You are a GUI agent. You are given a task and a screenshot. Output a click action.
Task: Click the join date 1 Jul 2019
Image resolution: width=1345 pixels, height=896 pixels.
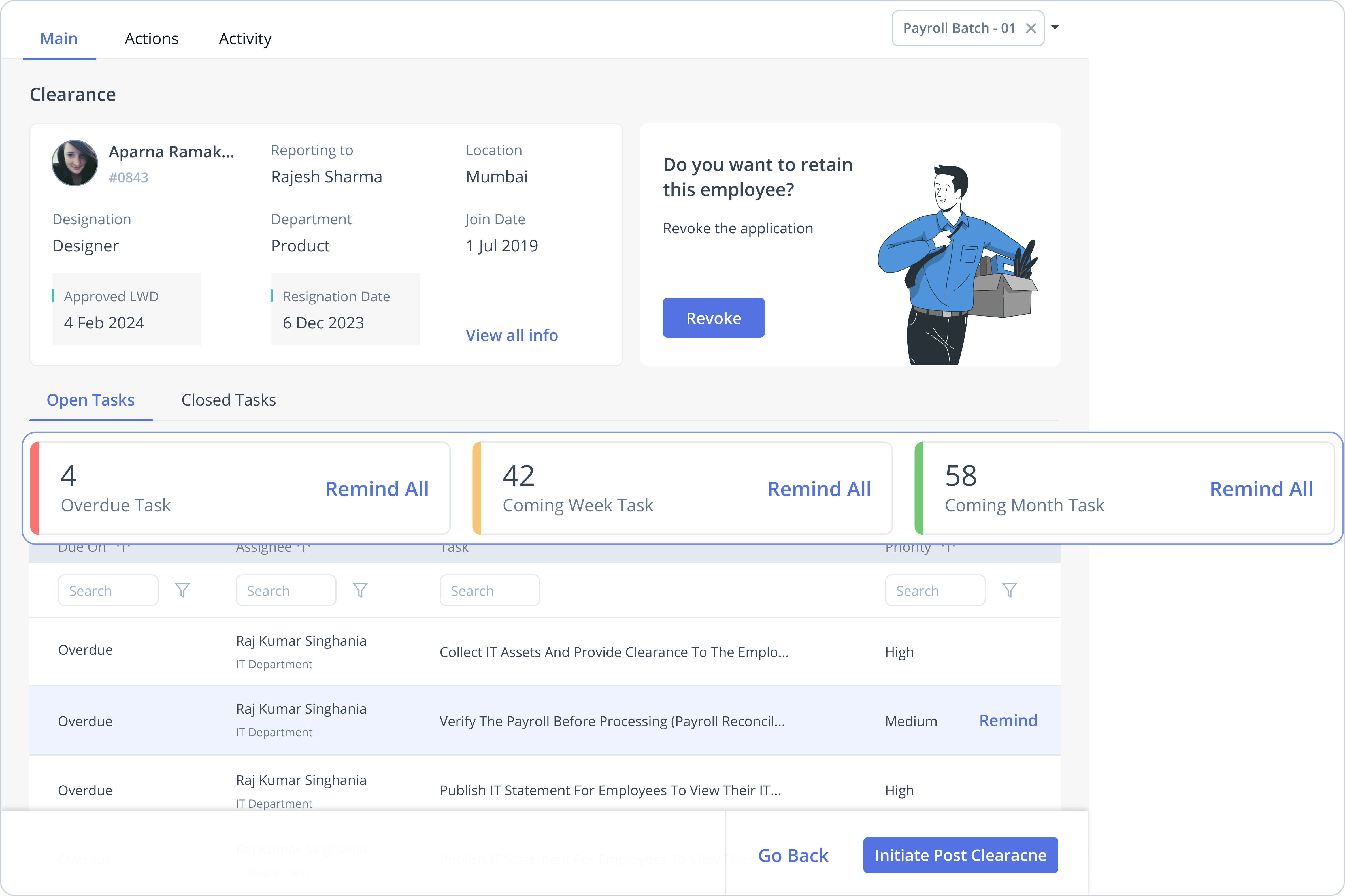click(502, 246)
